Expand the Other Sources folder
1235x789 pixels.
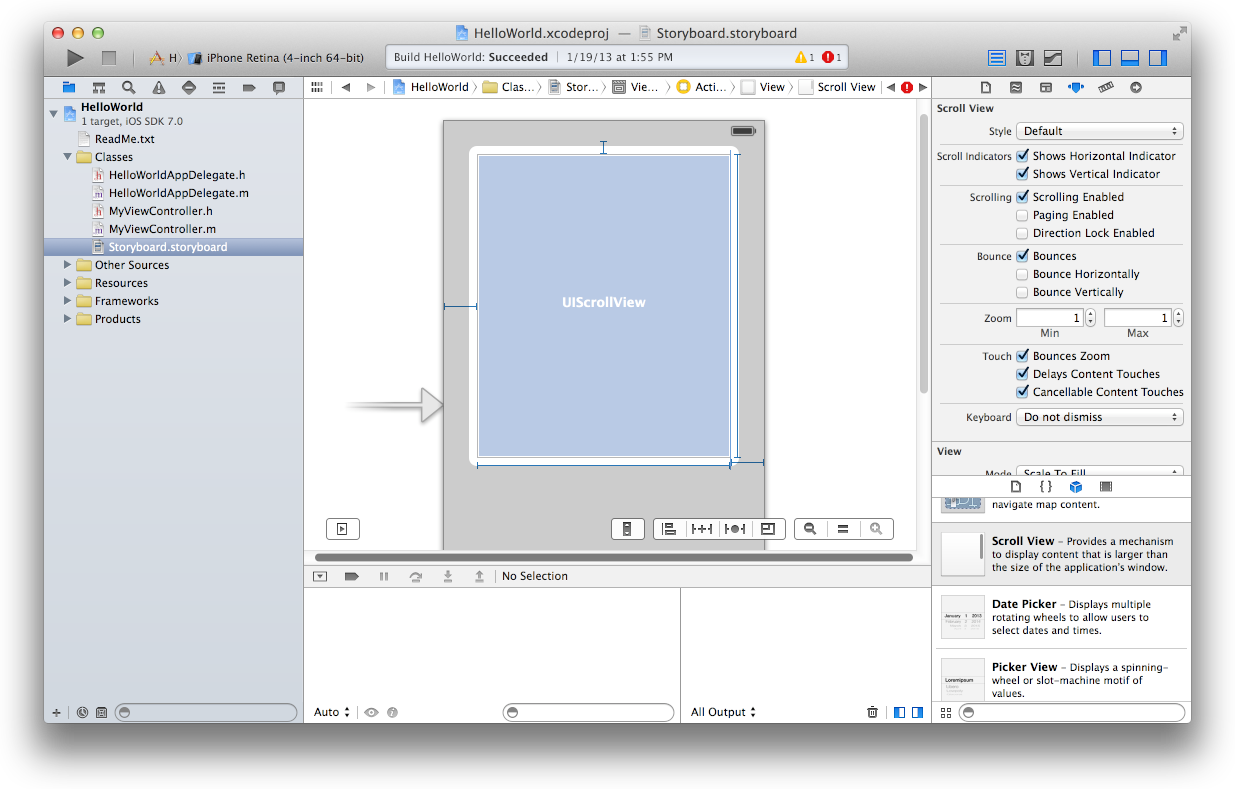click(x=68, y=265)
